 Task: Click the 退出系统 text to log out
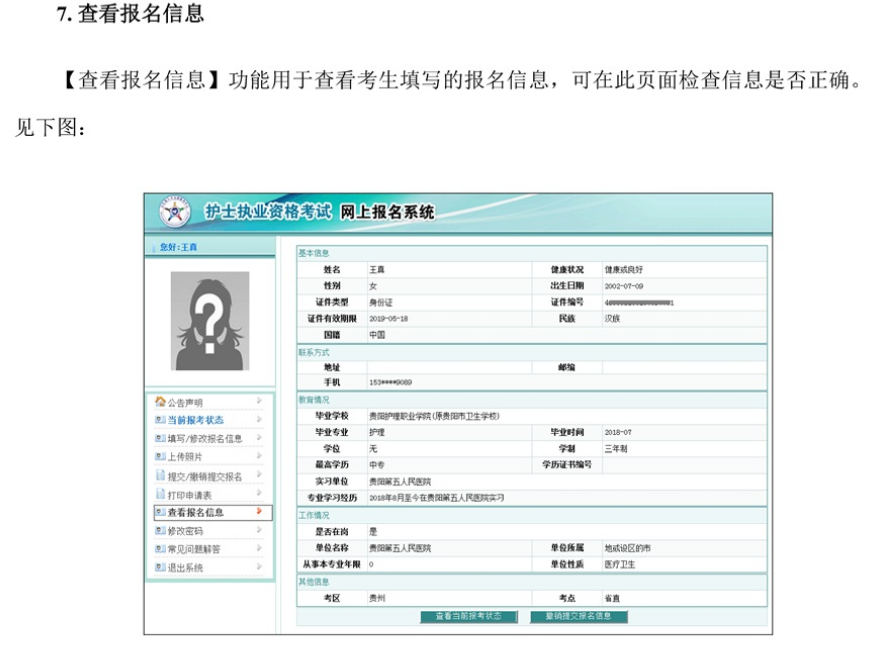point(185,568)
